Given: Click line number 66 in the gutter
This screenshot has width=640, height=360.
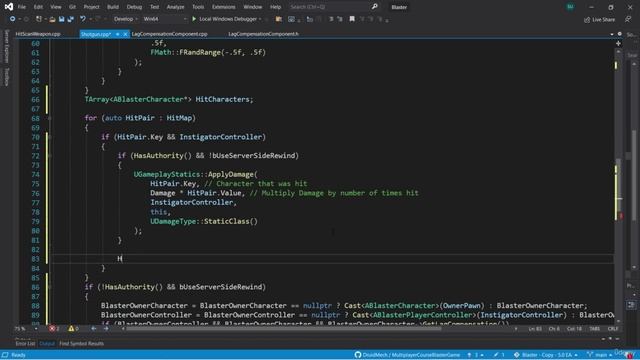Looking at the screenshot, I should coord(35,100).
